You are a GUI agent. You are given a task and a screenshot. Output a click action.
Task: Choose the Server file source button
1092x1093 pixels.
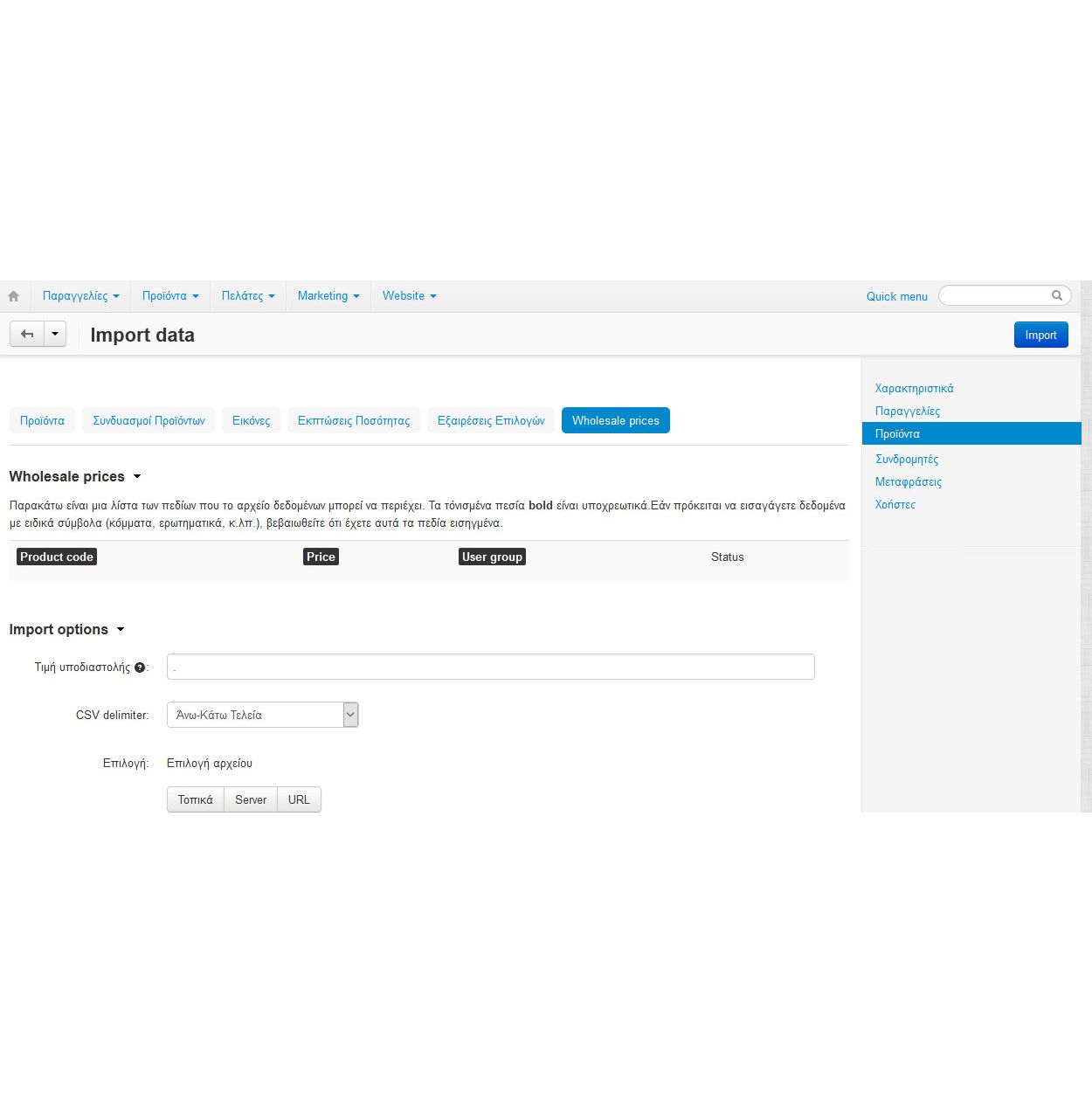[251, 799]
